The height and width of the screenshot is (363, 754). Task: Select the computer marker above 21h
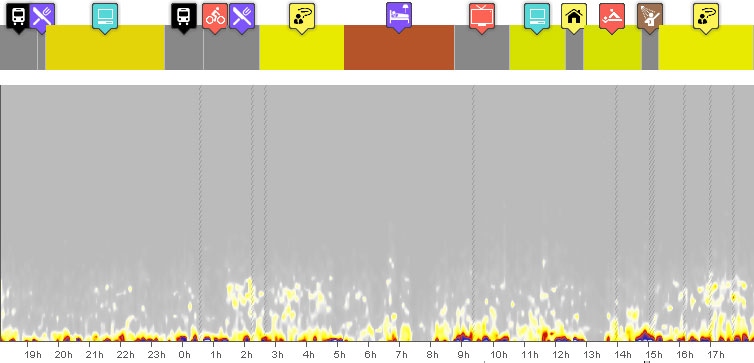point(105,18)
